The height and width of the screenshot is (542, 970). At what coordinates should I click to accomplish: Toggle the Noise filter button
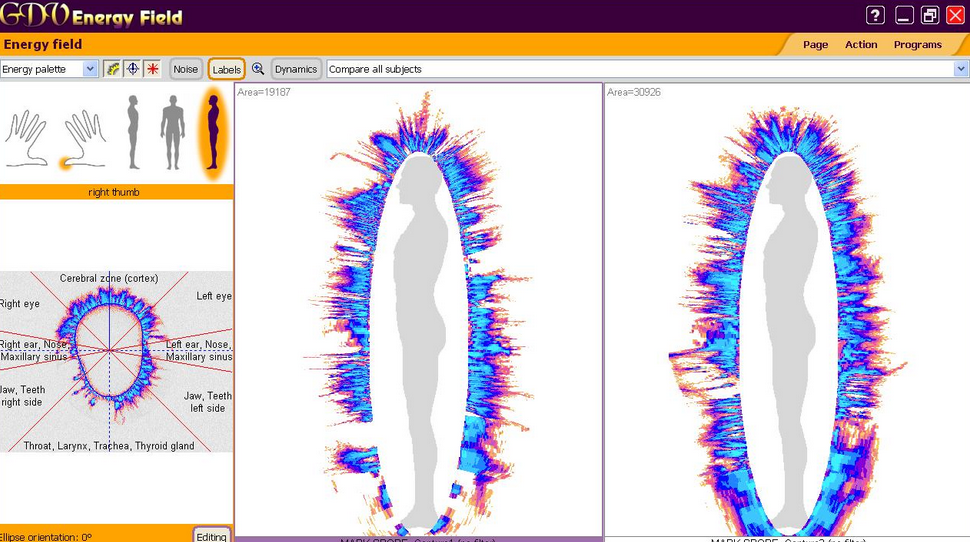click(186, 69)
